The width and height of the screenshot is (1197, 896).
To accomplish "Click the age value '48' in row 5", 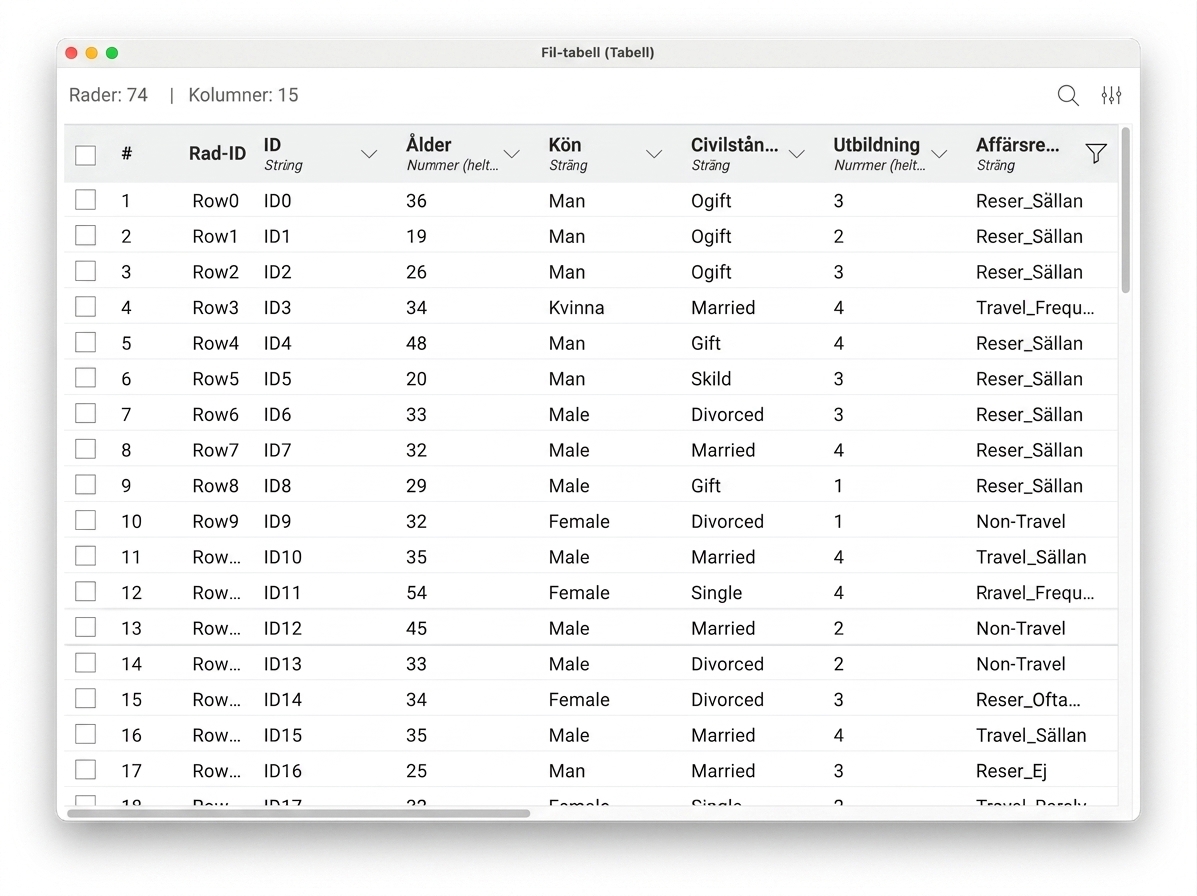I will click(x=416, y=343).
